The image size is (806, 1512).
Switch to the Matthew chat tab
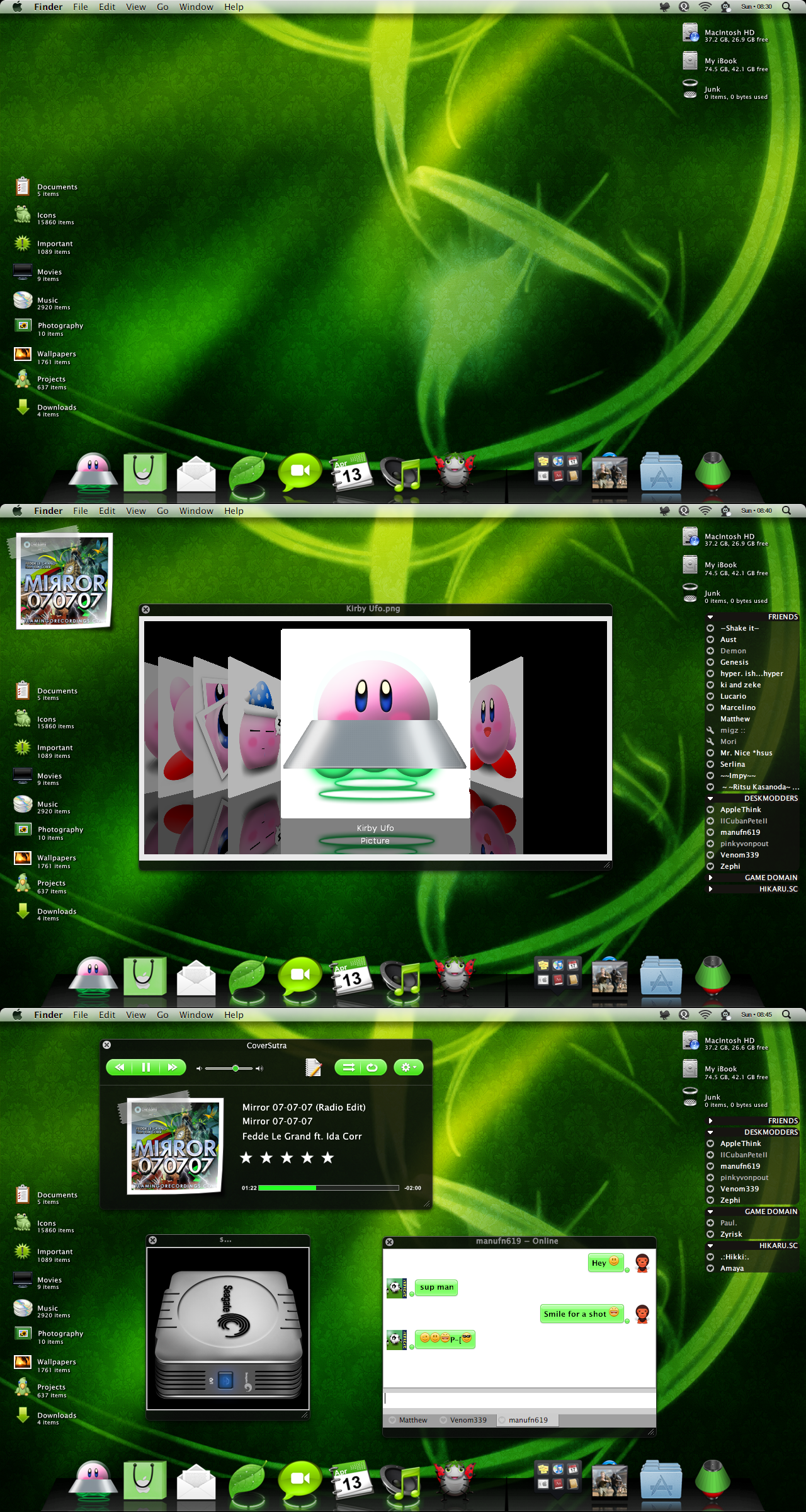[x=408, y=1420]
